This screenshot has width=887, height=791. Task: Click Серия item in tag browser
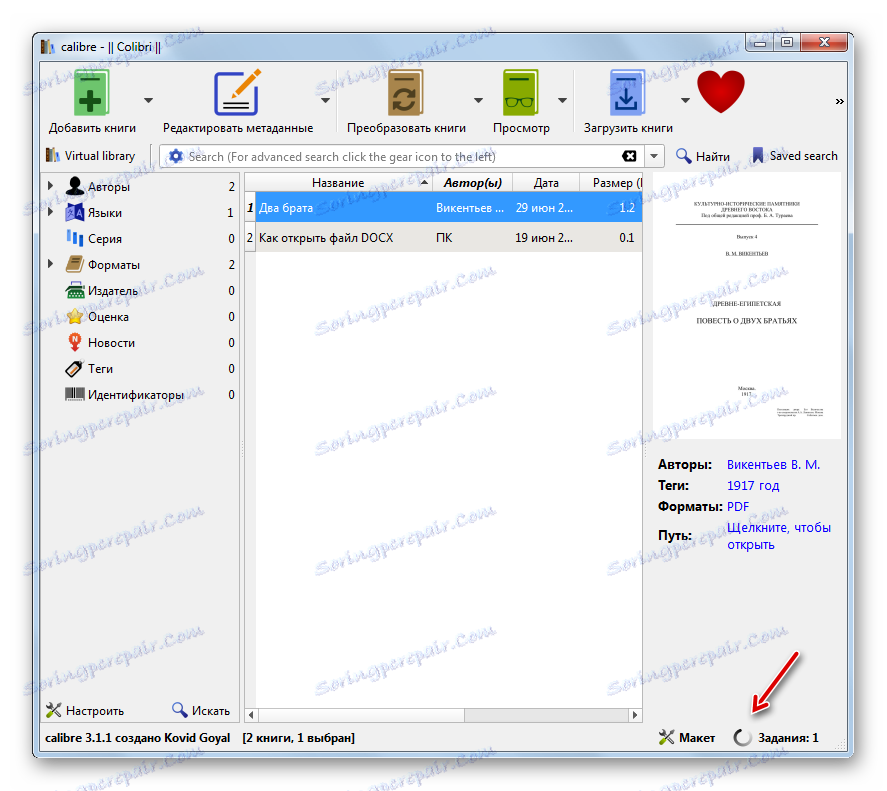pos(105,238)
